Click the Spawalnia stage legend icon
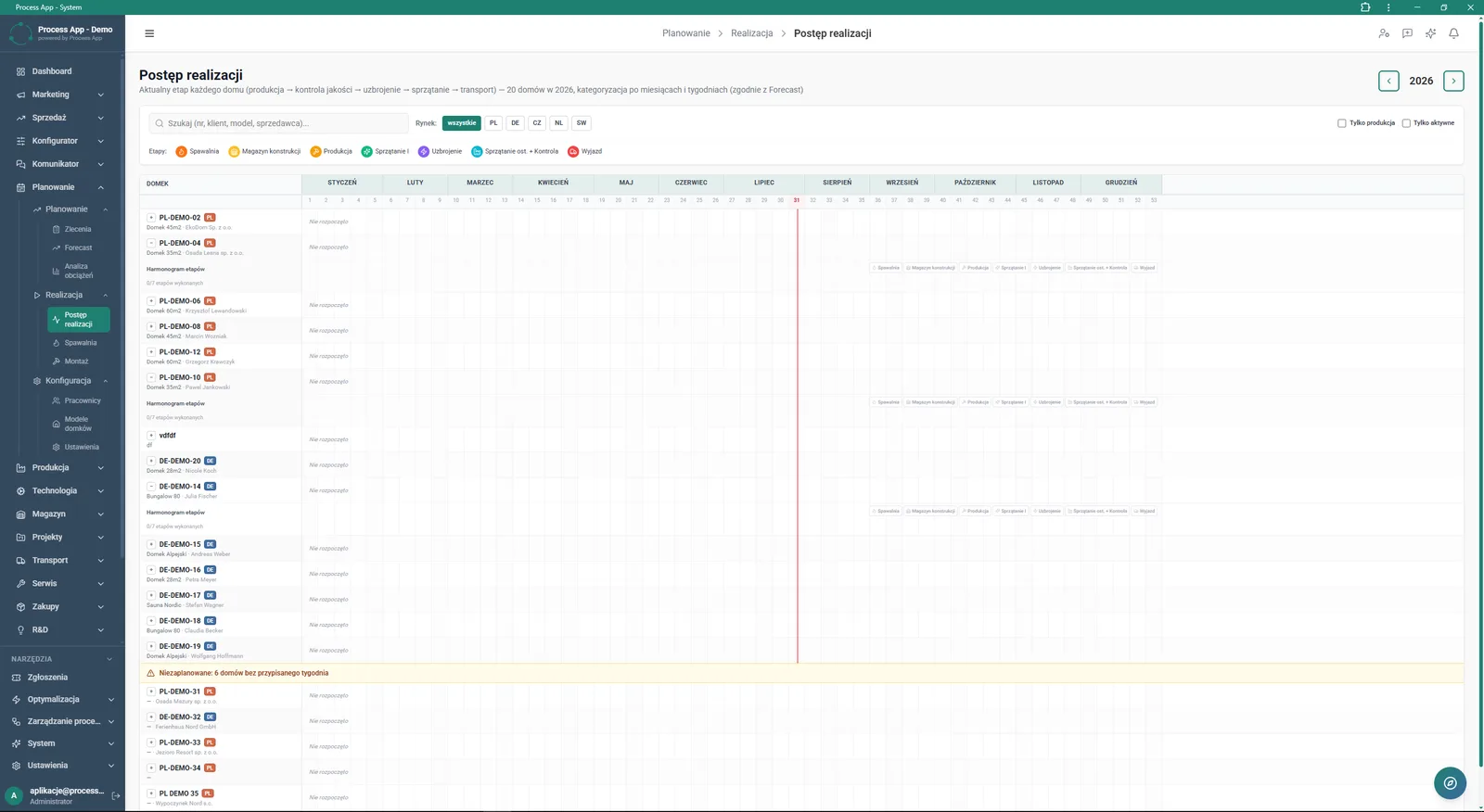Screen dimensions: 1484x812 [181, 151]
